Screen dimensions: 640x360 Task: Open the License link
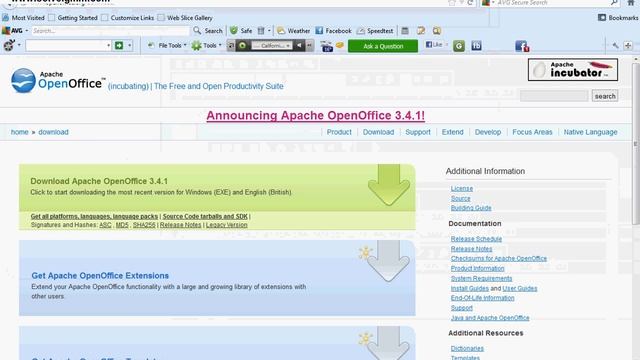[x=462, y=188]
